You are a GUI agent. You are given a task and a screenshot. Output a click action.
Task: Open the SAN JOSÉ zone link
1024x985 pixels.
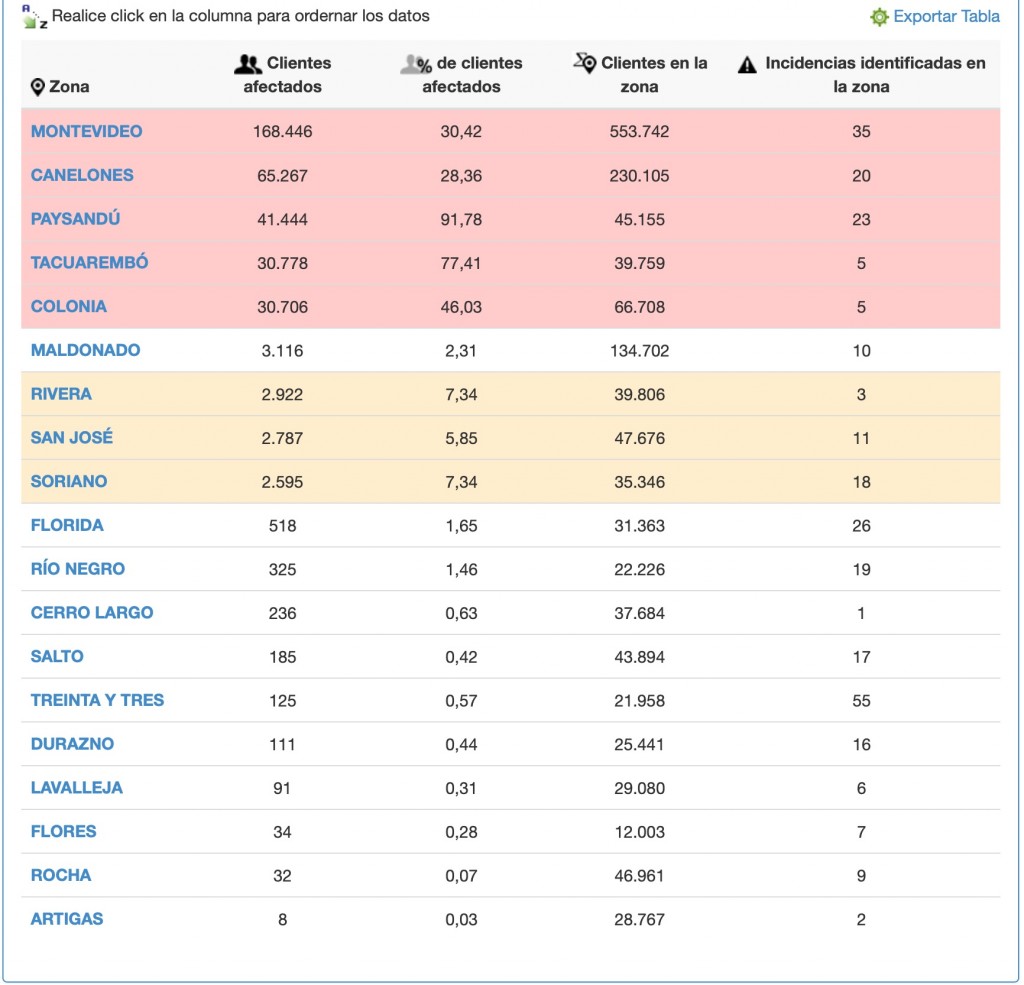click(x=72, y=438)
